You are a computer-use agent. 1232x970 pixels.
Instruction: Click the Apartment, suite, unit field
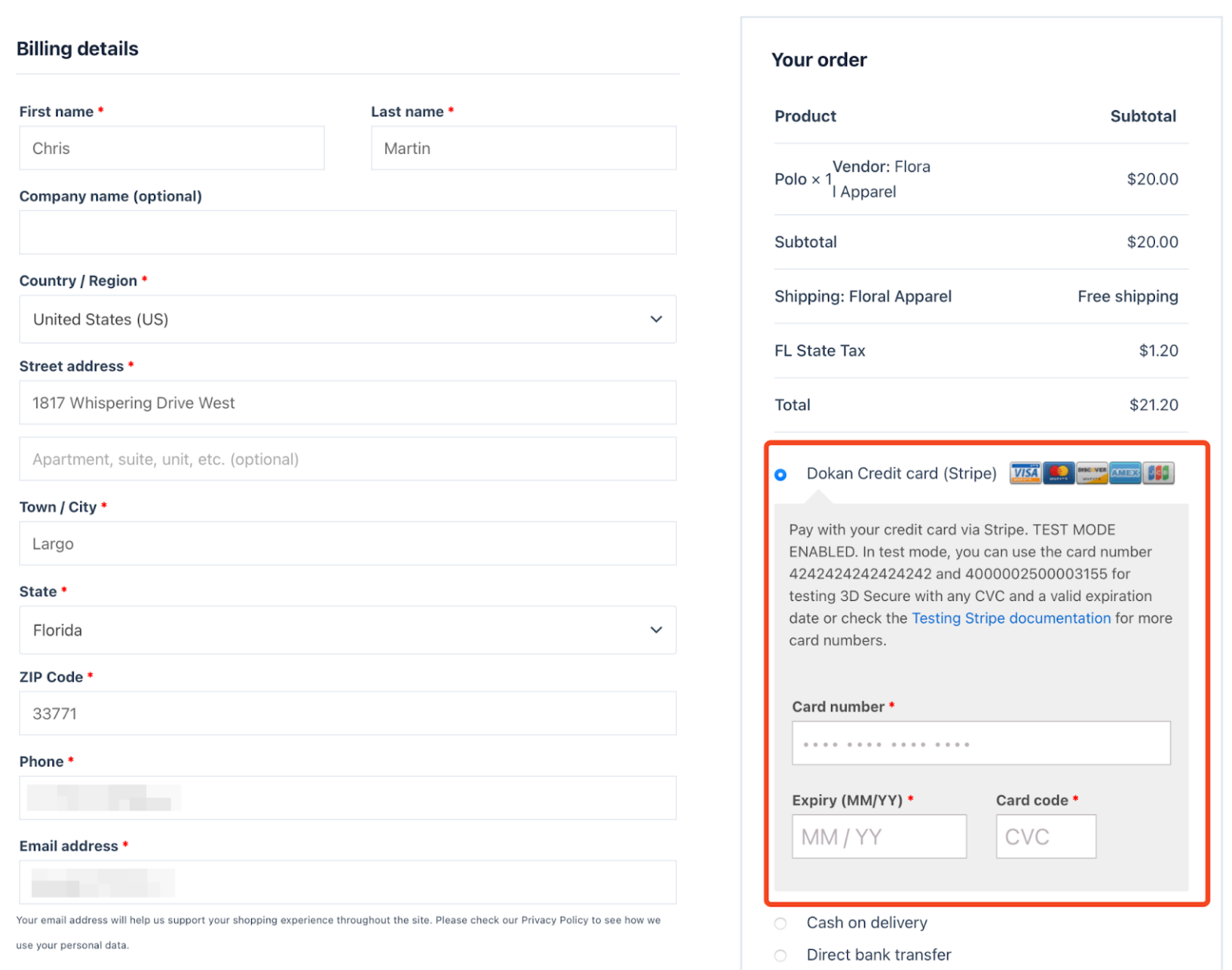tap(347, 458)
